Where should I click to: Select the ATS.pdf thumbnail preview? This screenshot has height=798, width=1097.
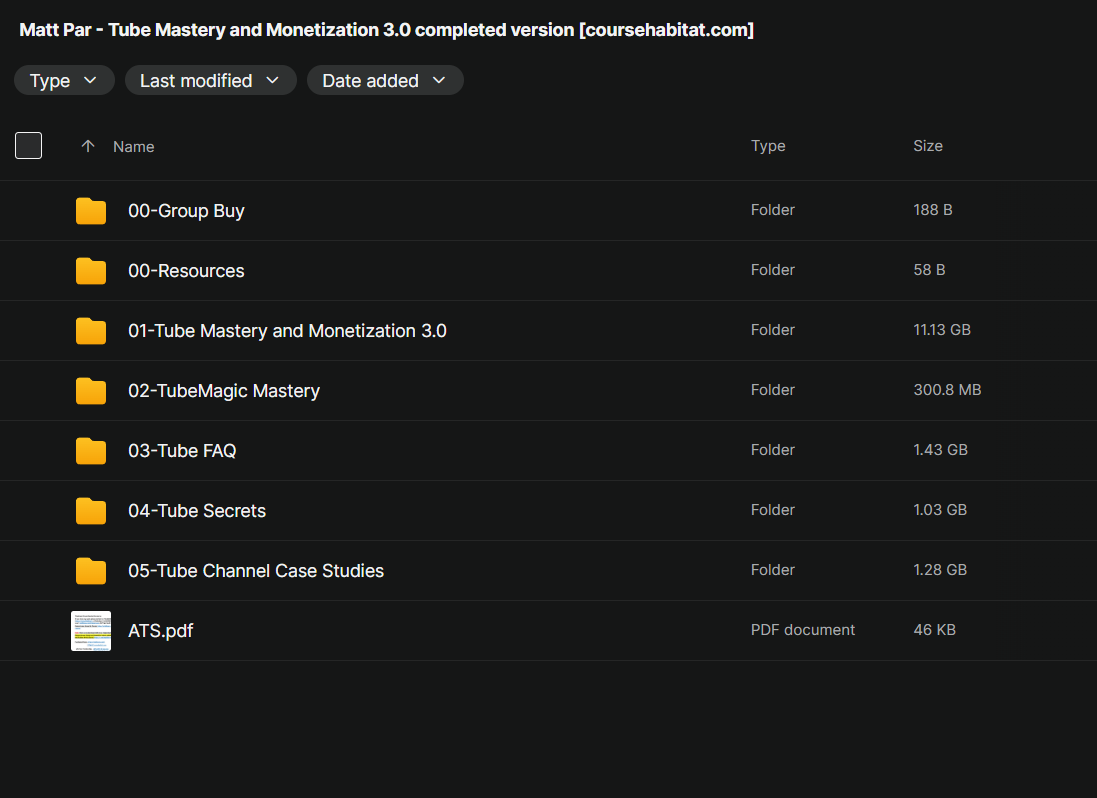(91, 631)
